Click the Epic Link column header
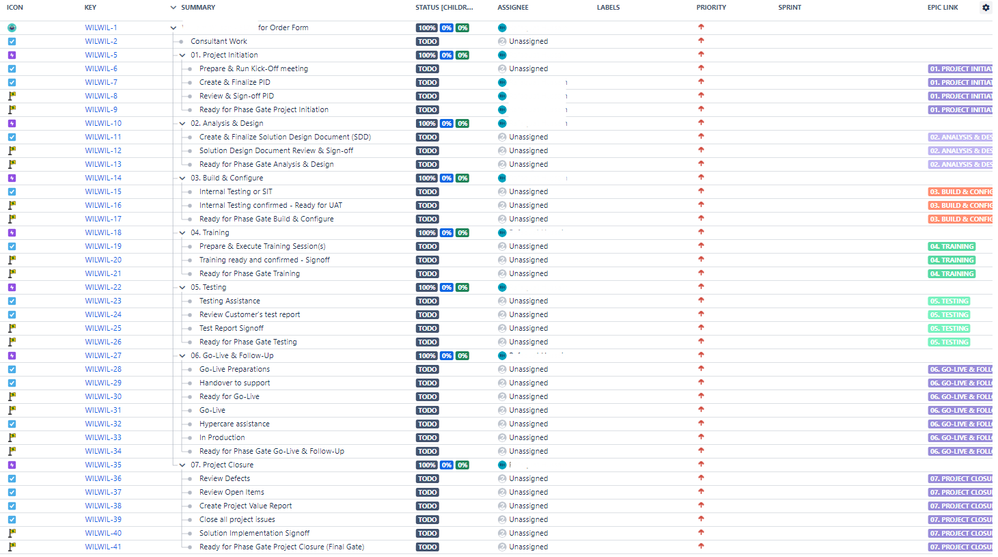Screen dimensions: 998x557 click(943, 8)
